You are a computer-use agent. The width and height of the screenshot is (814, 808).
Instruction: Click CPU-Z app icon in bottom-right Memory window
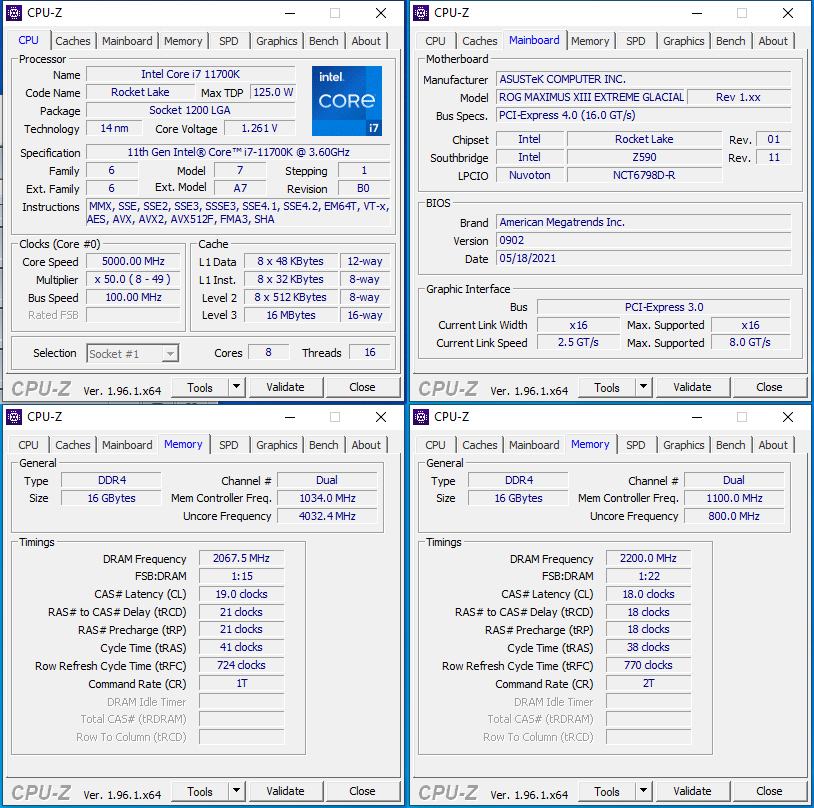click(421, 417)
